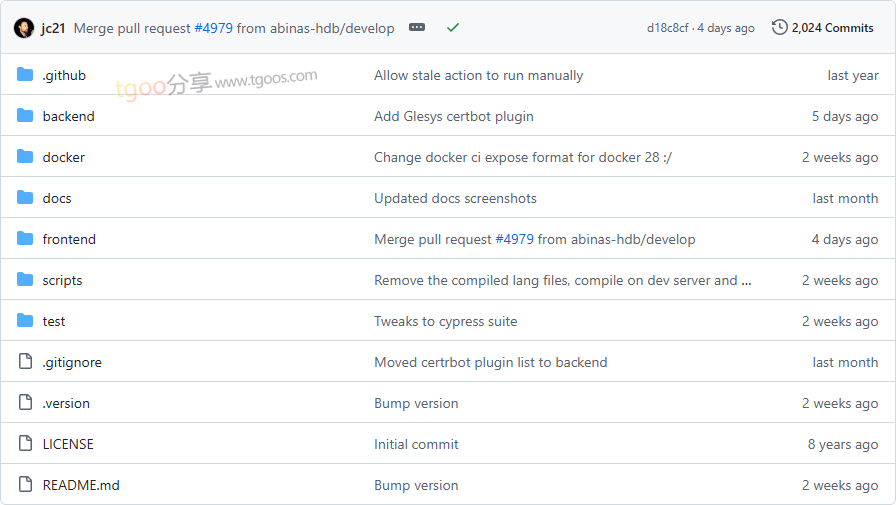Image resolution: width=896 pixels, height=505 pixels.
Task: Open 'Add Glesys certbot plugin' commit message
Action: coord(453,116)
